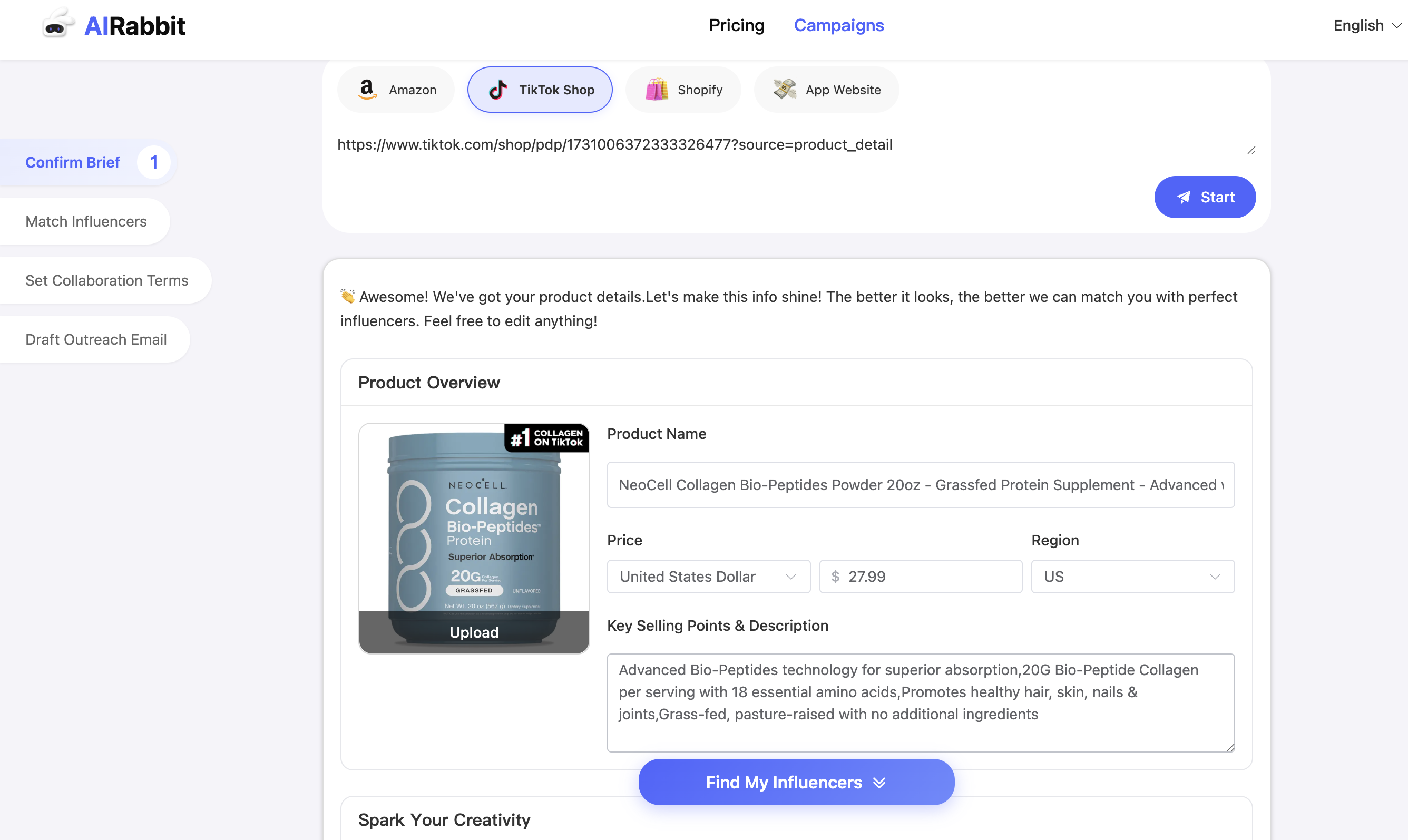Click the TikTok Shop music note icon
The height and width of the screenshot is (840, 1408).
(497, 89)
